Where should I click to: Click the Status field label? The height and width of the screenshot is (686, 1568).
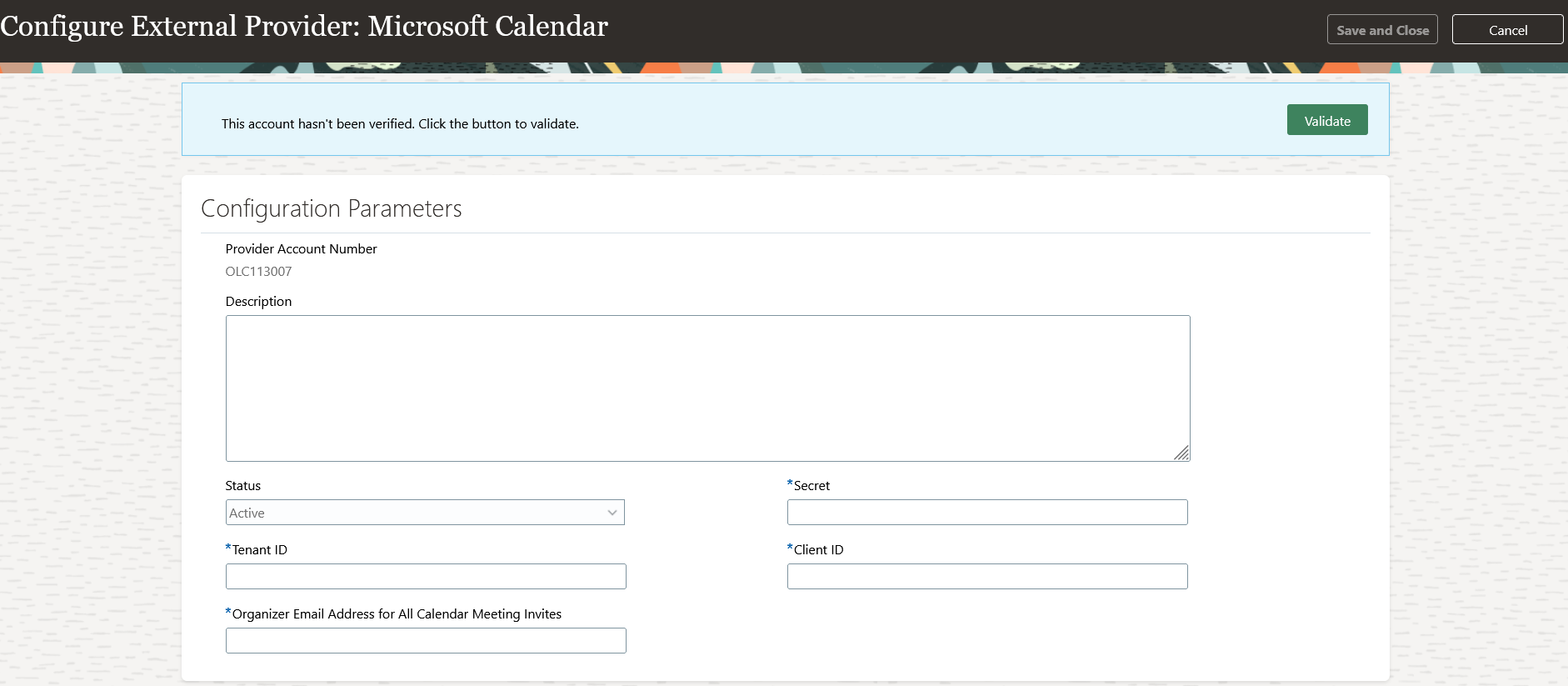tap(242, 486)
